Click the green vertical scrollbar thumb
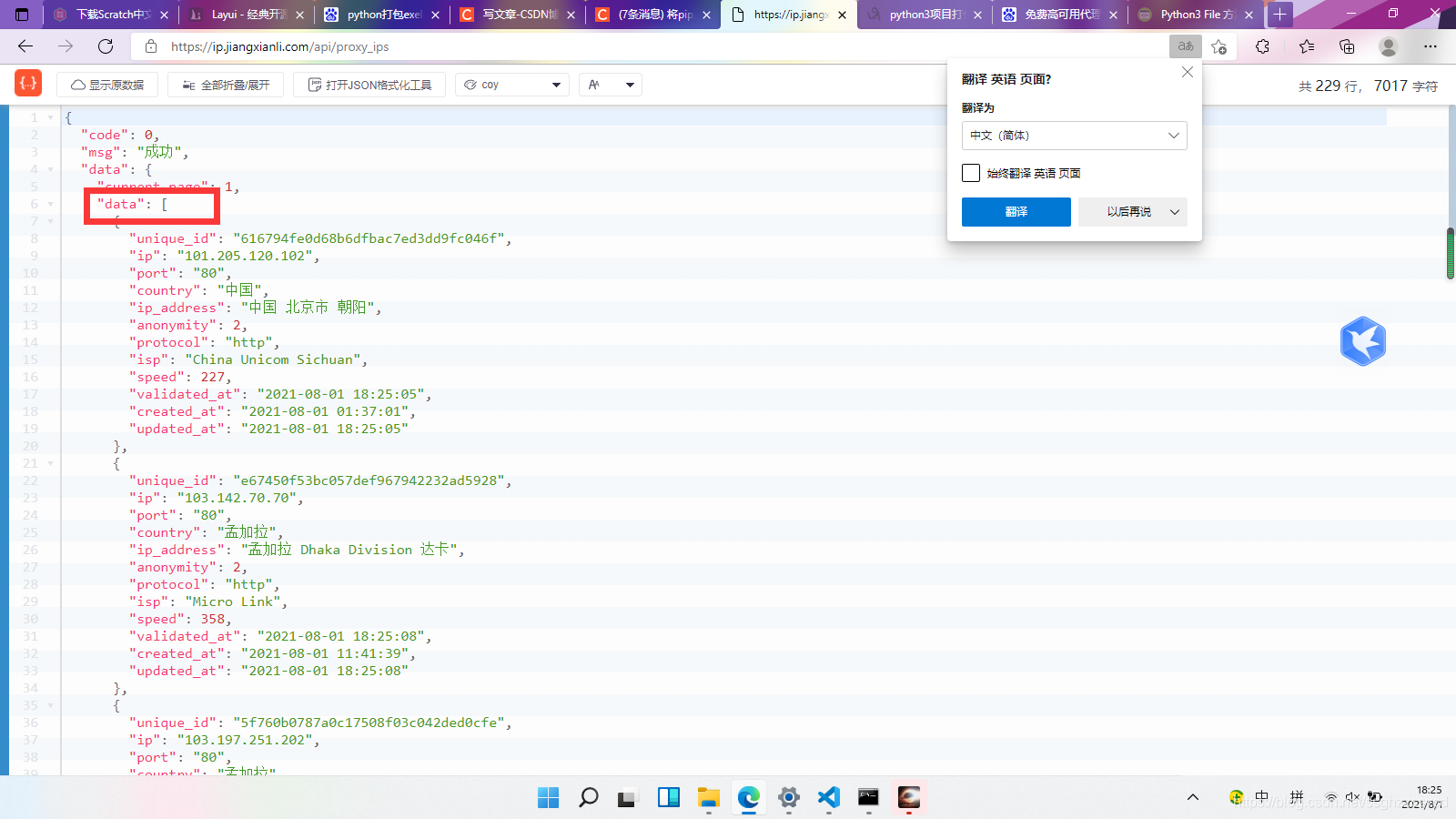The height and width of the screenshot is (819, 1456). click(1451, 253)
